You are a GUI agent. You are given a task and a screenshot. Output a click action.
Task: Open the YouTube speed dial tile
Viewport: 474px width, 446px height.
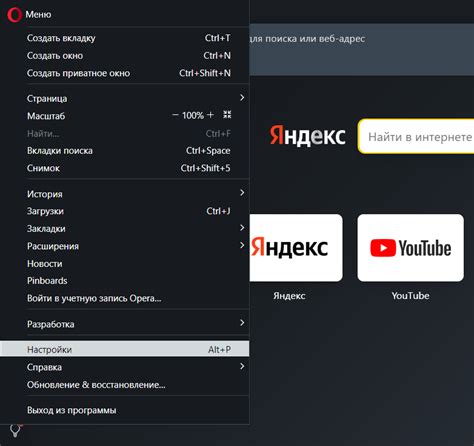410,248
